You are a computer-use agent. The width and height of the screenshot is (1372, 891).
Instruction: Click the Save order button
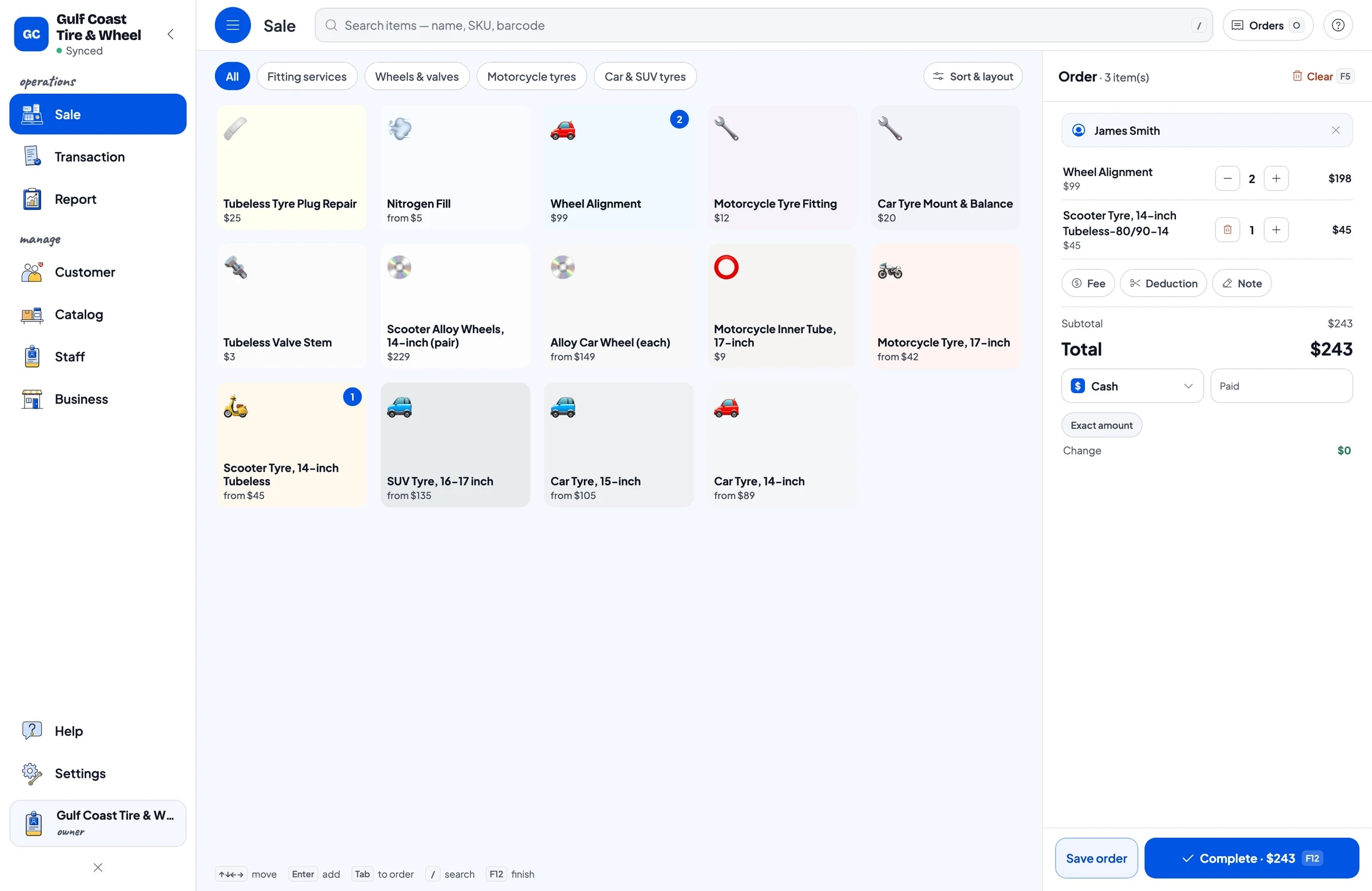(1096, 858)
